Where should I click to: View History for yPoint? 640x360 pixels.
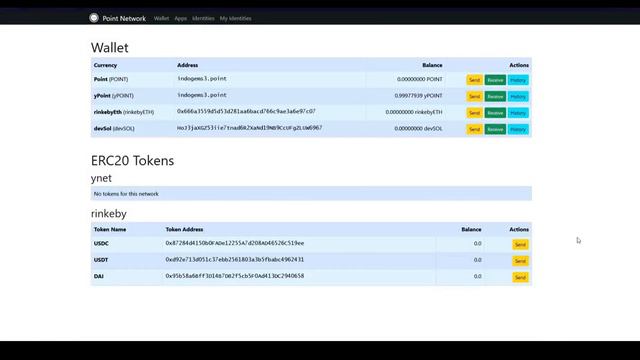pos(518,96)
